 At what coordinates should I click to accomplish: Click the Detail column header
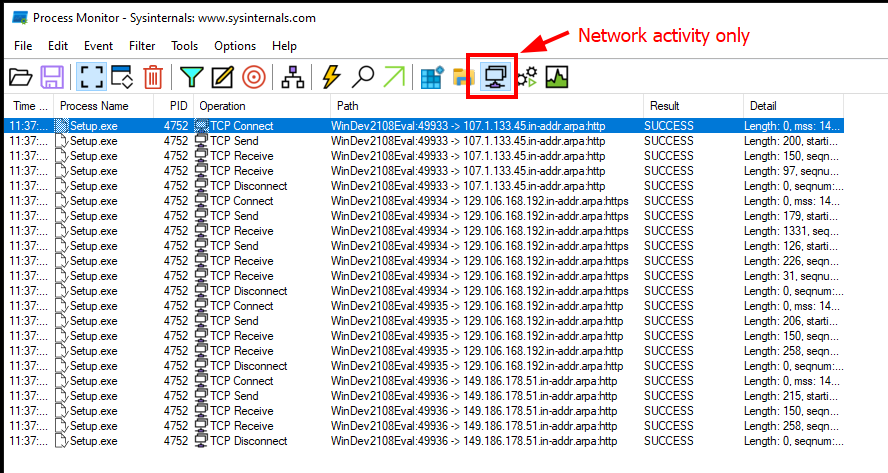coord(793,106)
